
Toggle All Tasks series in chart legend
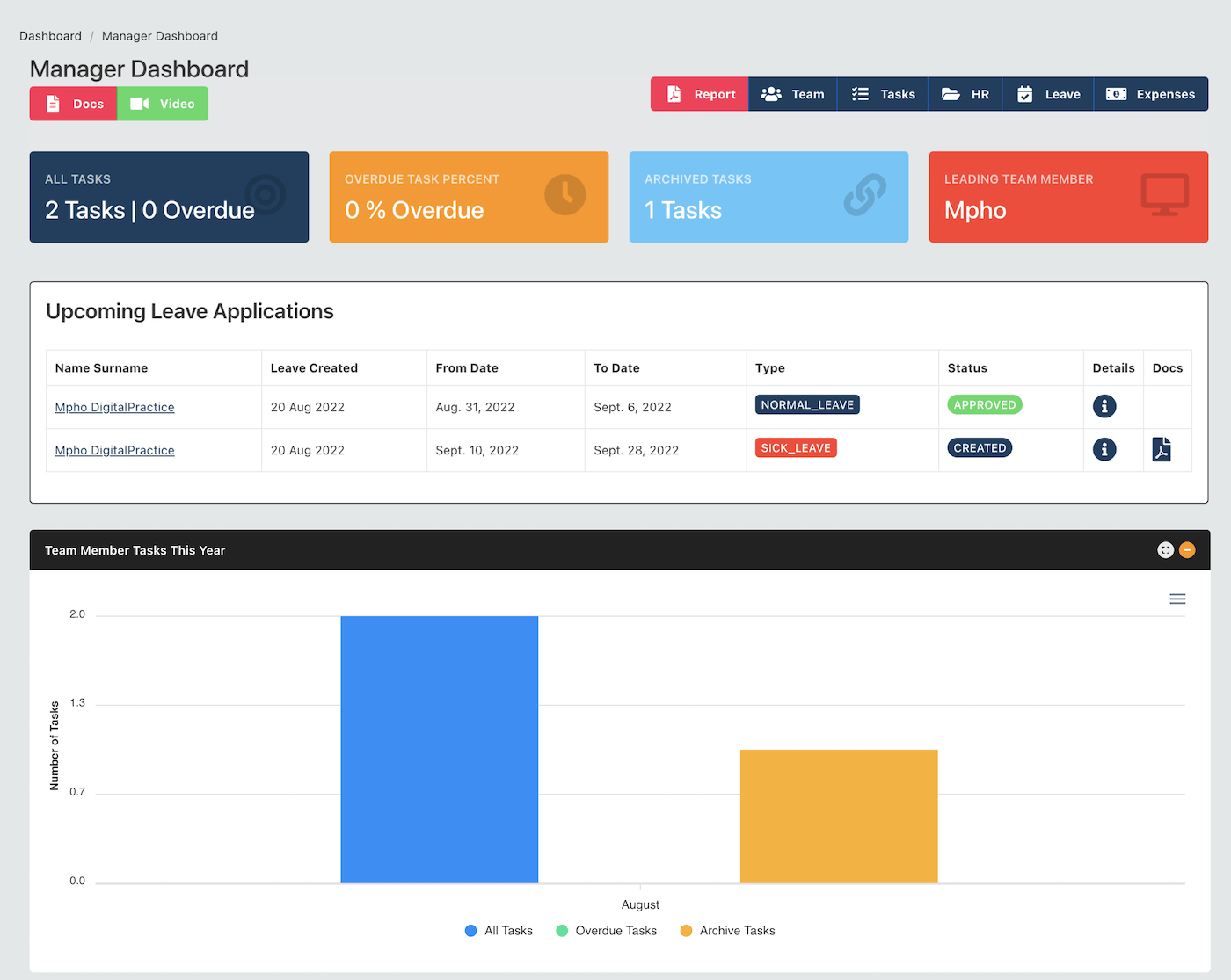[x=499, y=931]
